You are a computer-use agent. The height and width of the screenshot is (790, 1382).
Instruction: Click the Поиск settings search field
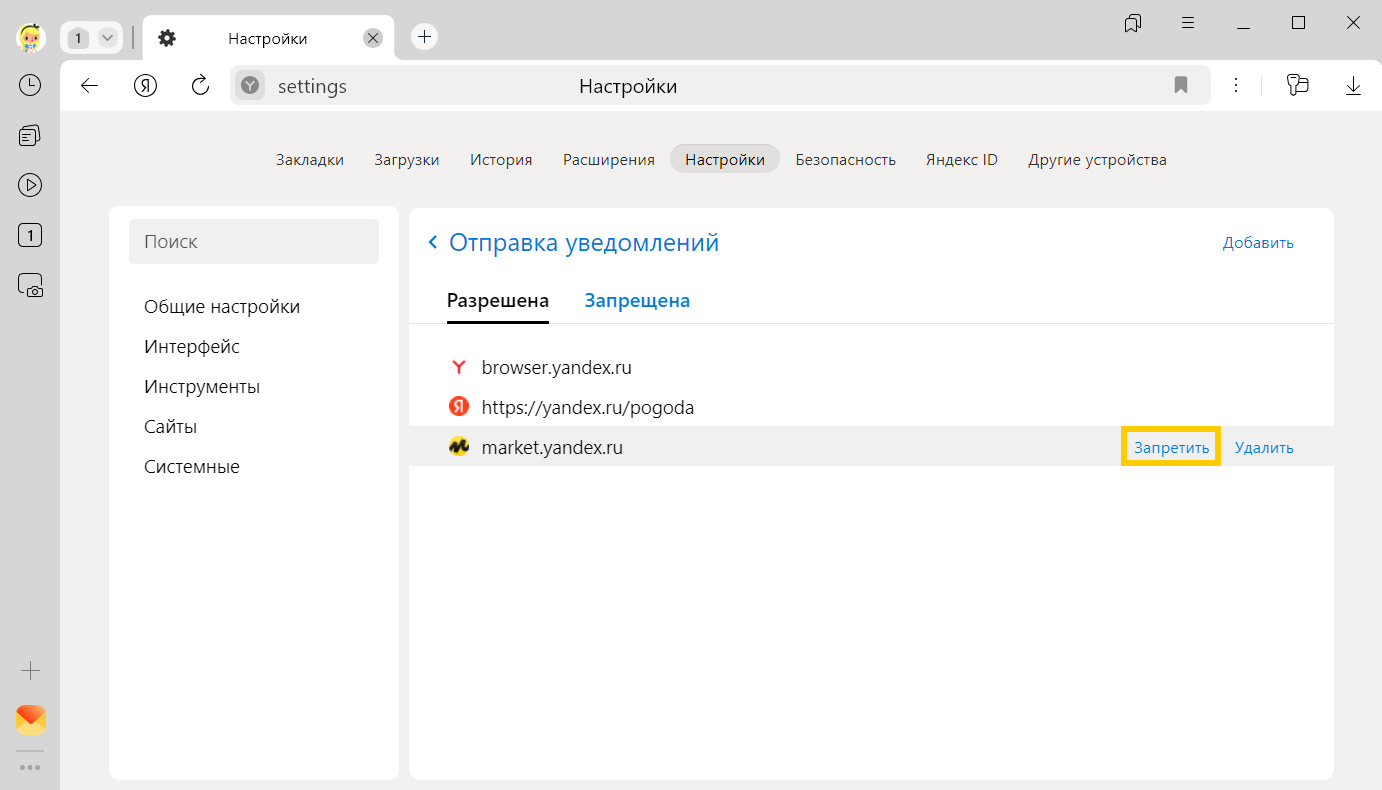254,242
